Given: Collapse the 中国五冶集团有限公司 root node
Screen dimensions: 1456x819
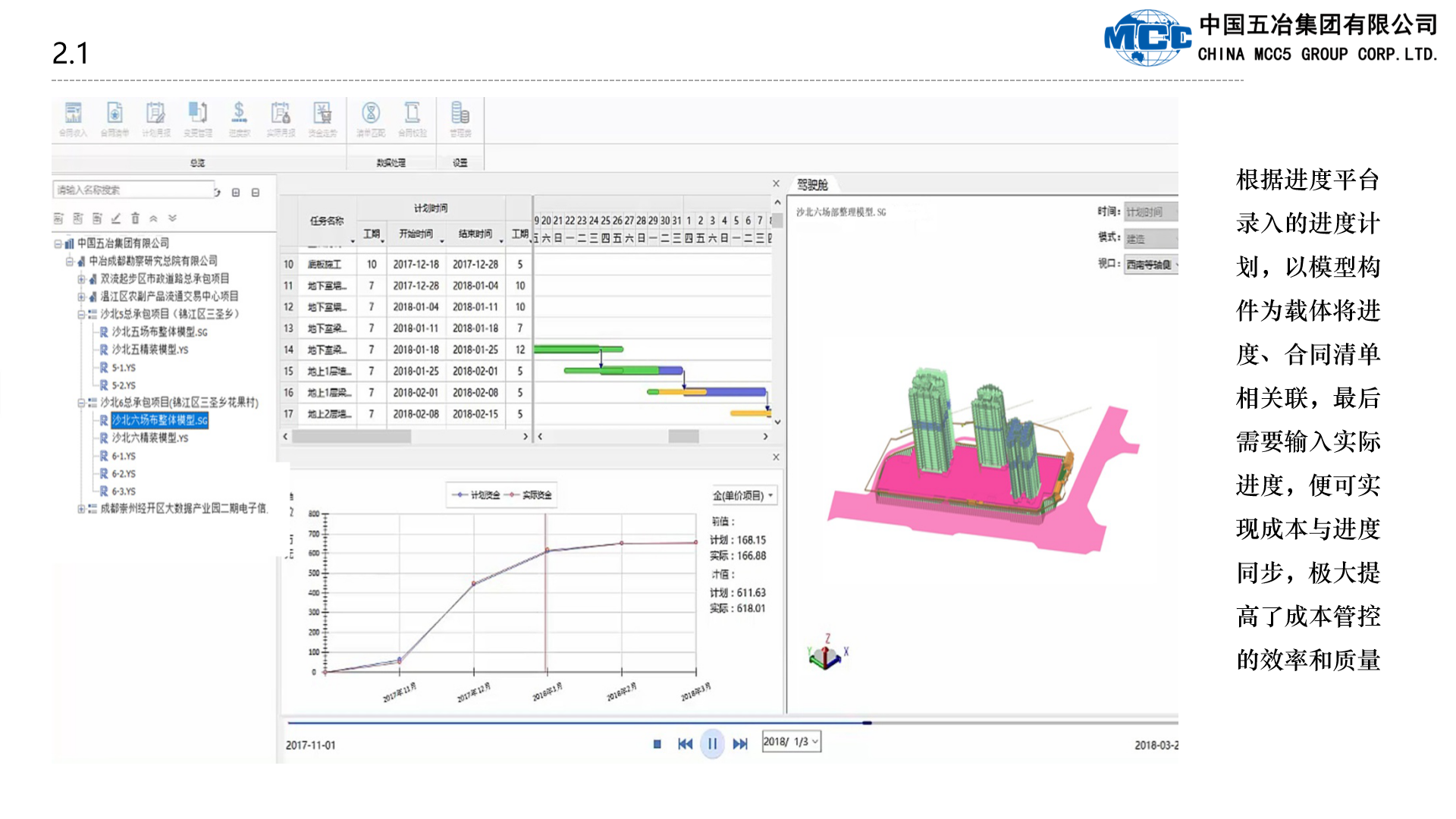Looking at the screenshot, I should 58,243.
